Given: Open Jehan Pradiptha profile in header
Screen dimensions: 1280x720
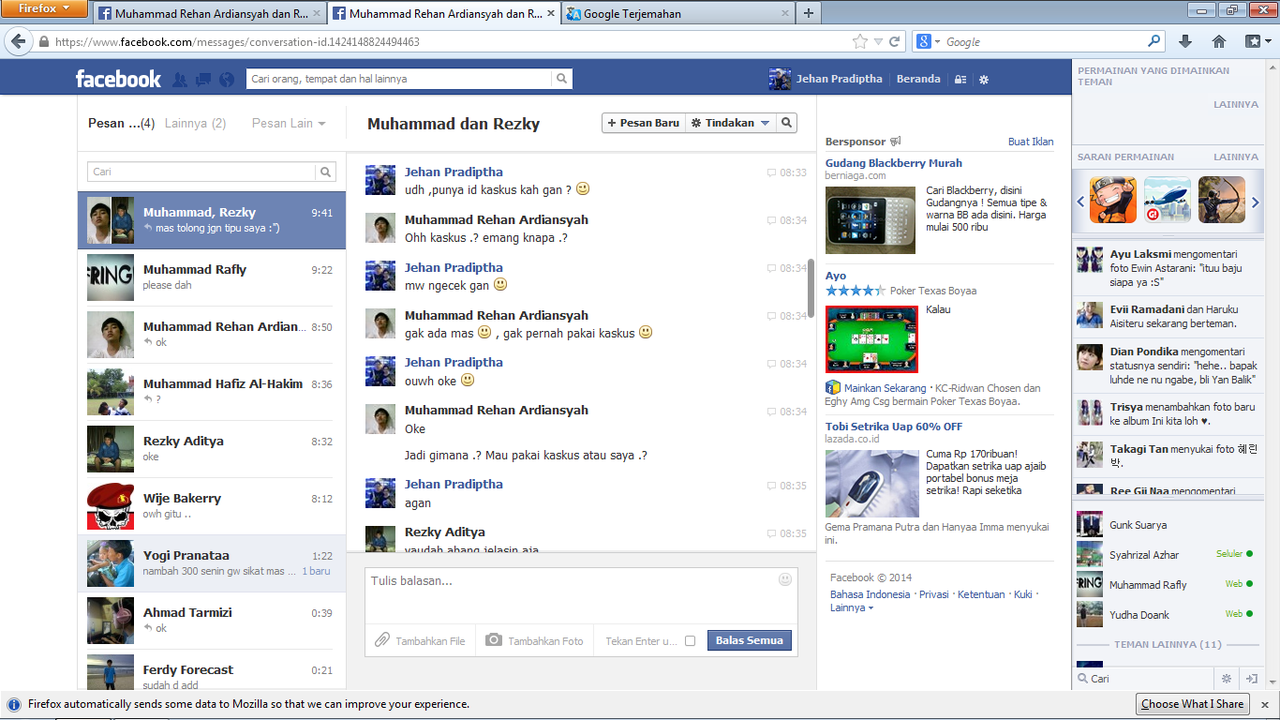Looking at the screenshot, I should (x=826, y=79).
